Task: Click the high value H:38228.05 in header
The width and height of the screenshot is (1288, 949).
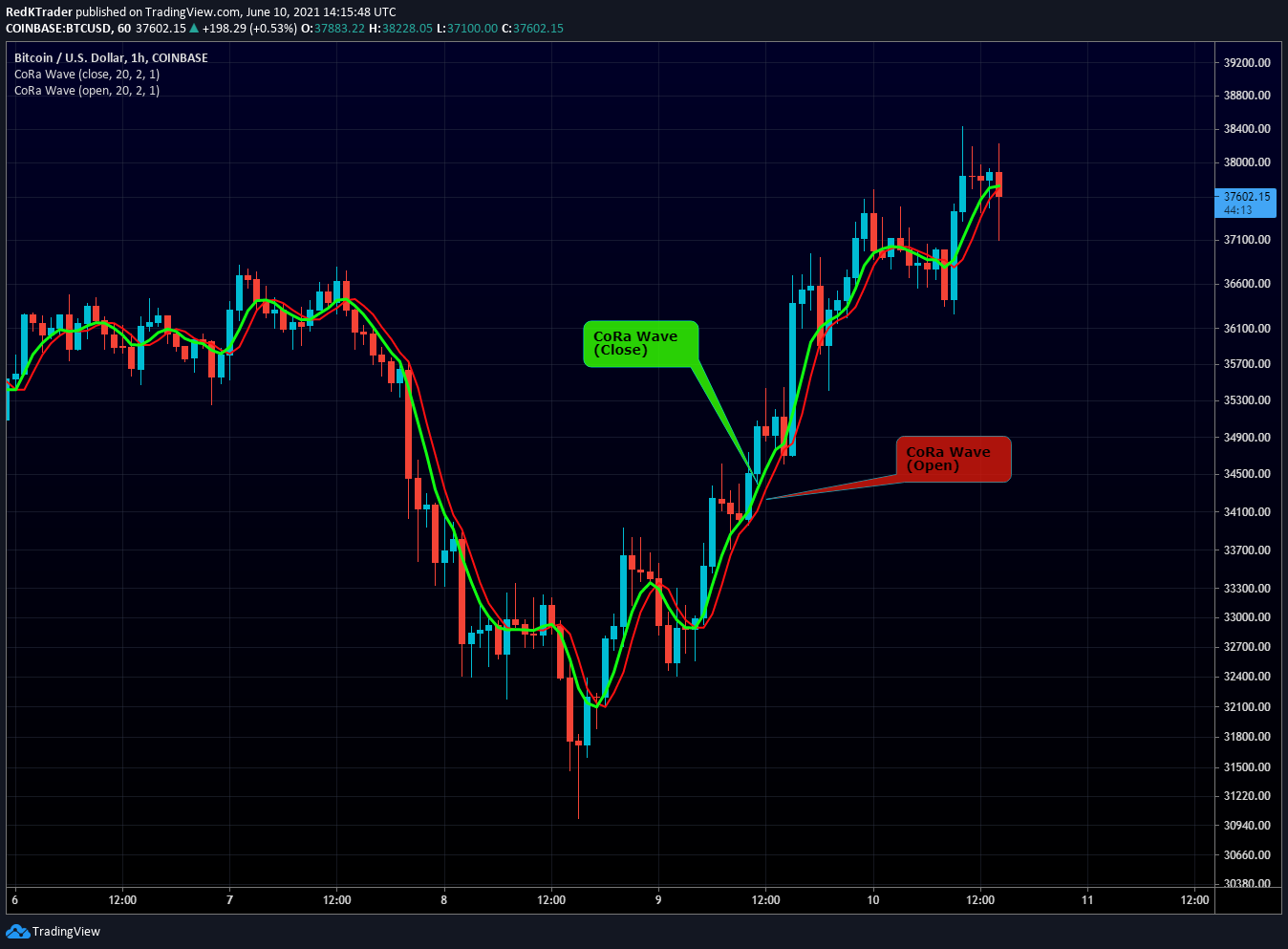Action: point(400,29)
